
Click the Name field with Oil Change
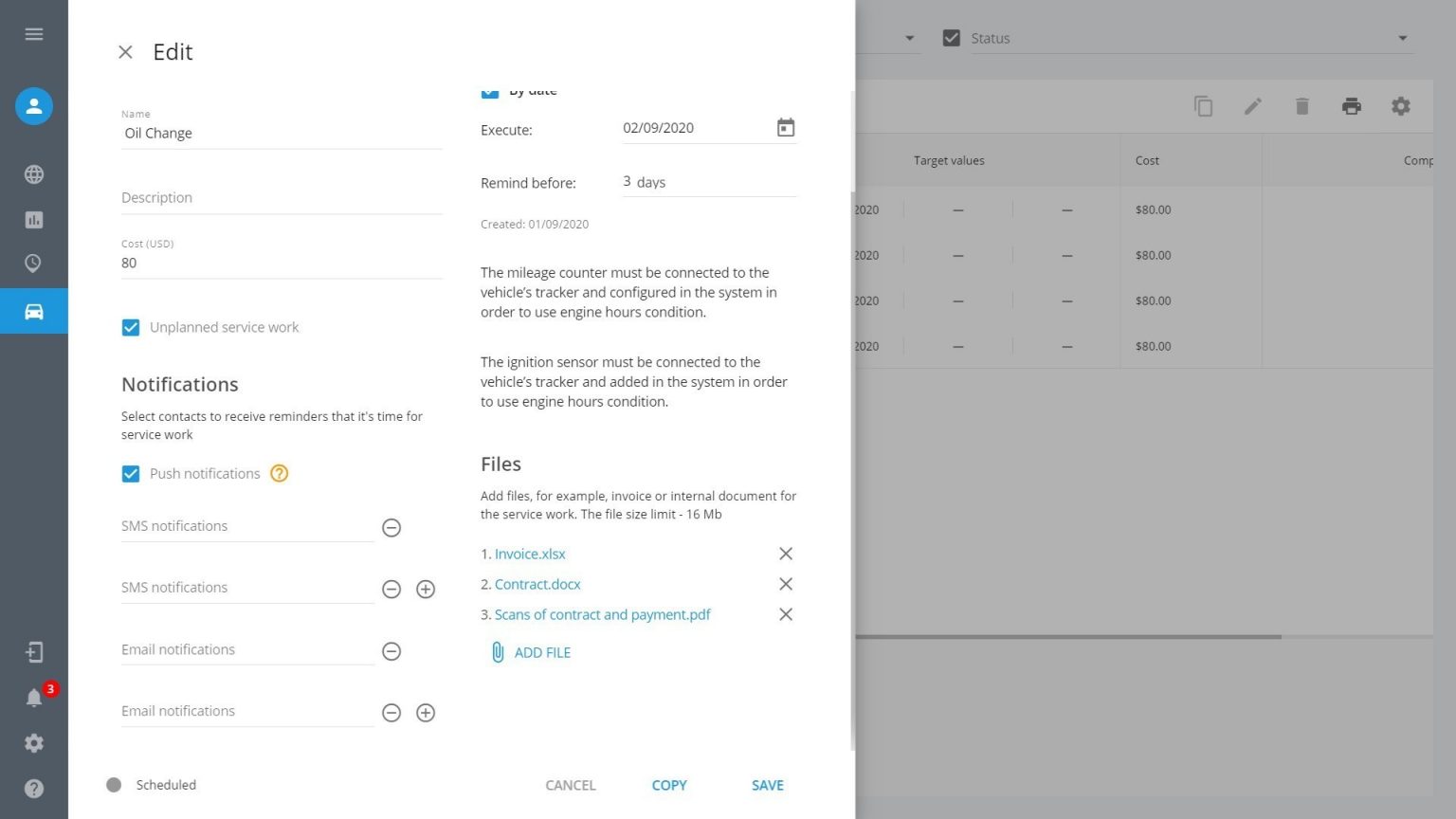point(282,134)
